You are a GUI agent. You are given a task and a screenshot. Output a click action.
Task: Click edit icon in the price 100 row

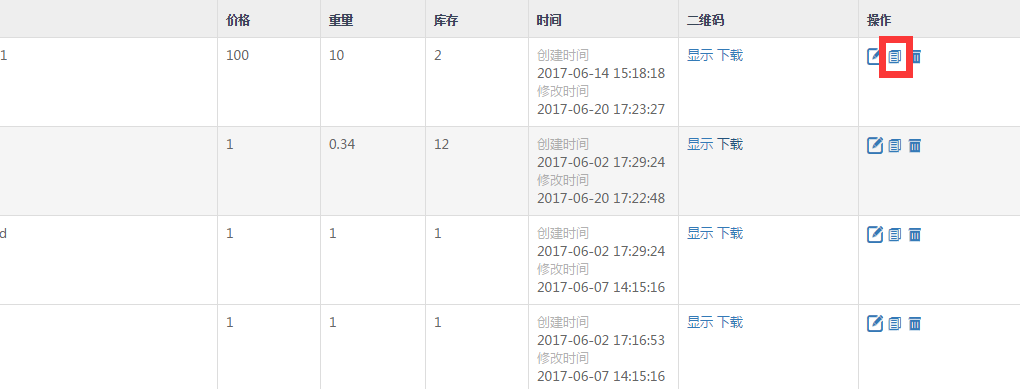click(874, 57)
